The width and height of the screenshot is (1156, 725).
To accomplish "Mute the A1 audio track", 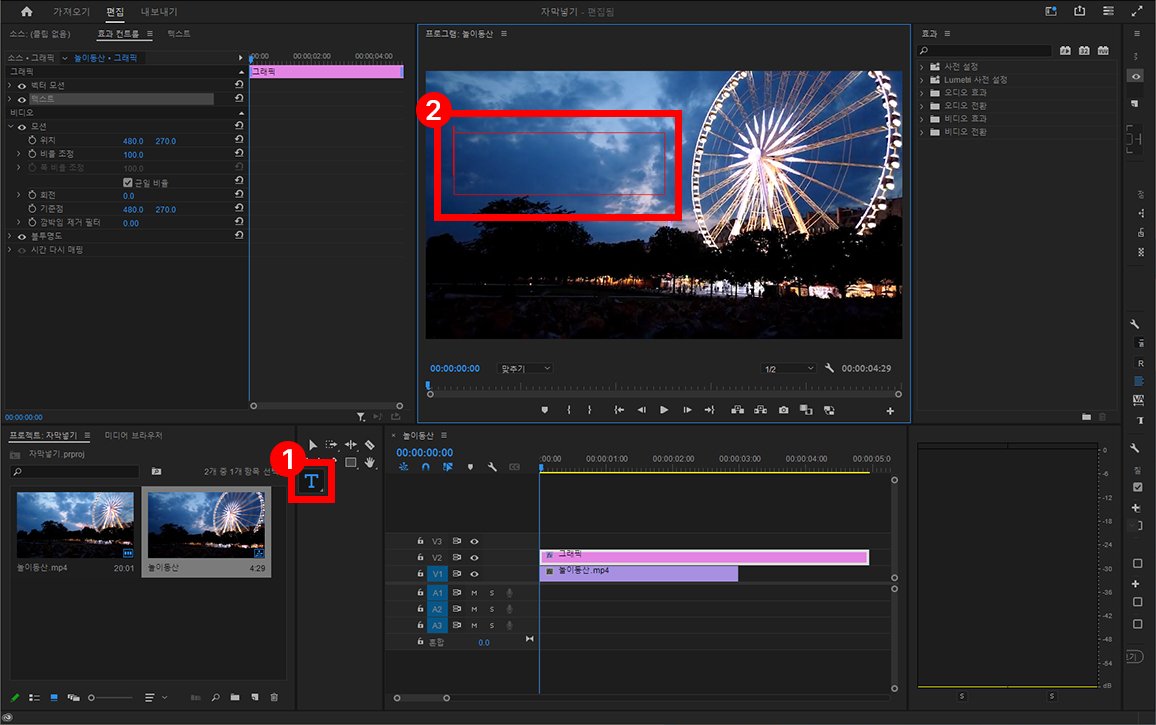I will pyautogui.click(x=474, y=593).
